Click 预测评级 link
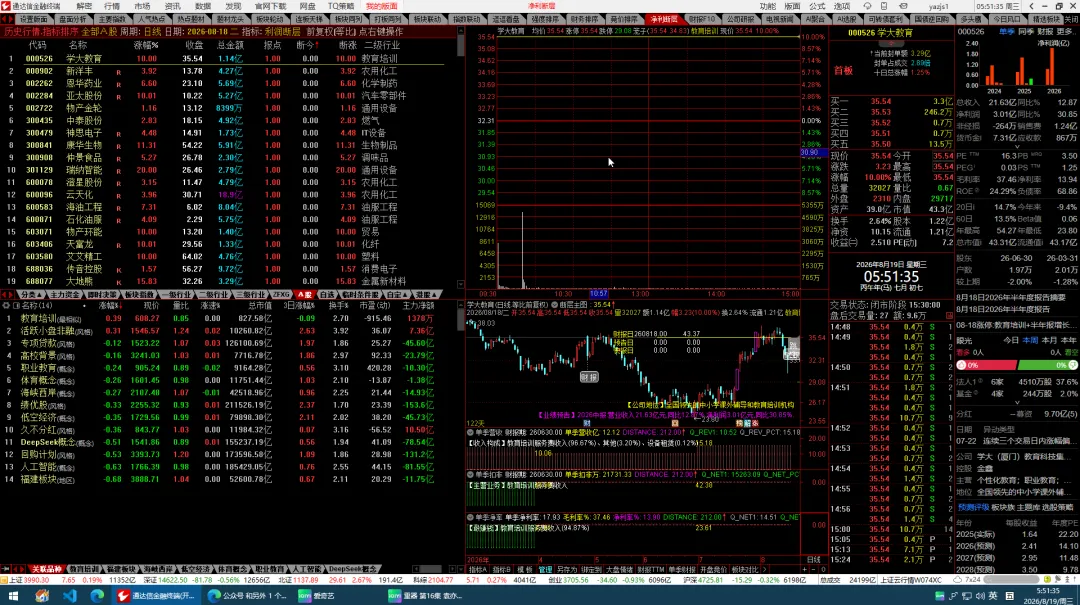This screenshot has height=605, width=1080. coord(973,507)
